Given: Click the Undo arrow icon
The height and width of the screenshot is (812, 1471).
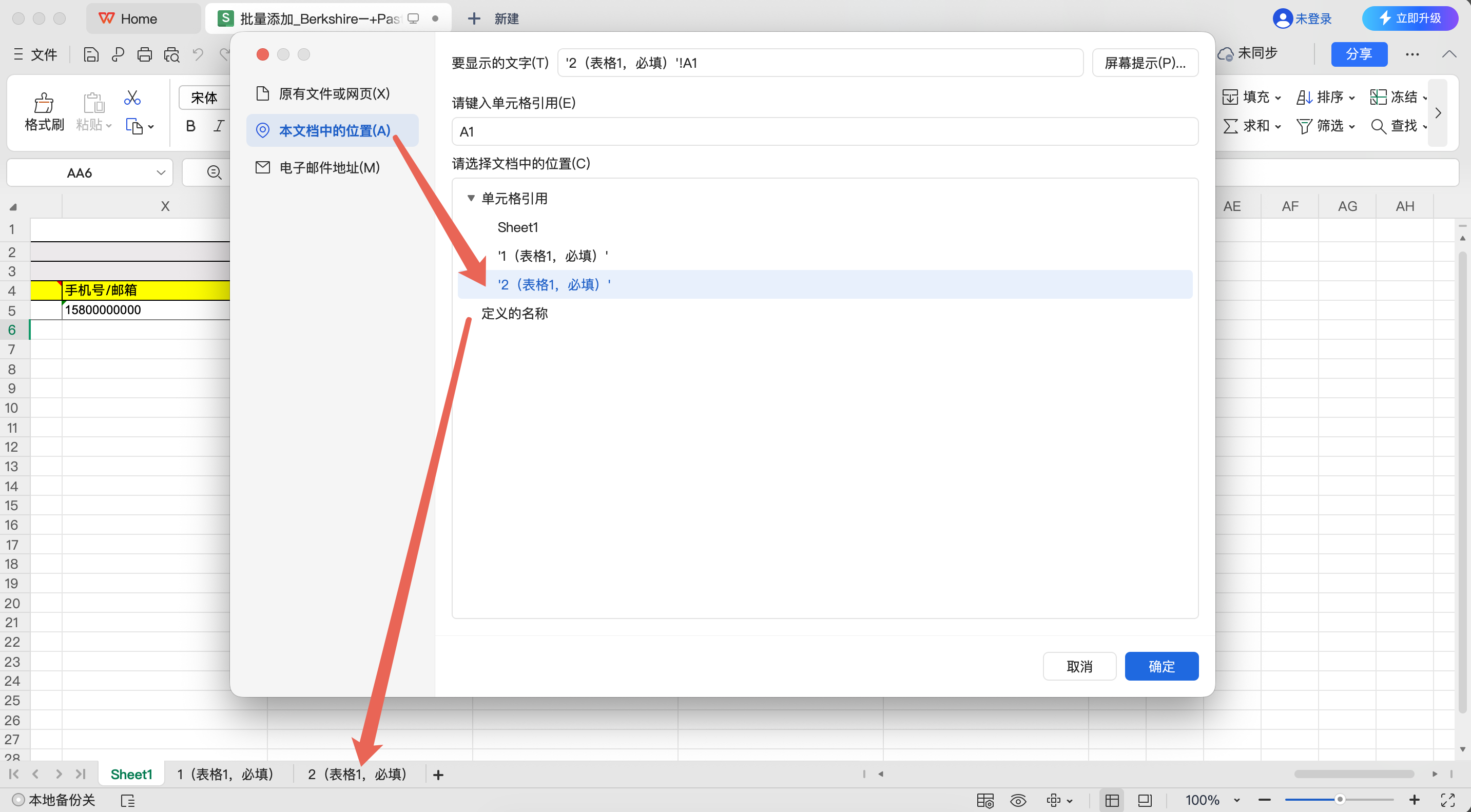Looking at the screenshot, I should click(x=198, y=55).
